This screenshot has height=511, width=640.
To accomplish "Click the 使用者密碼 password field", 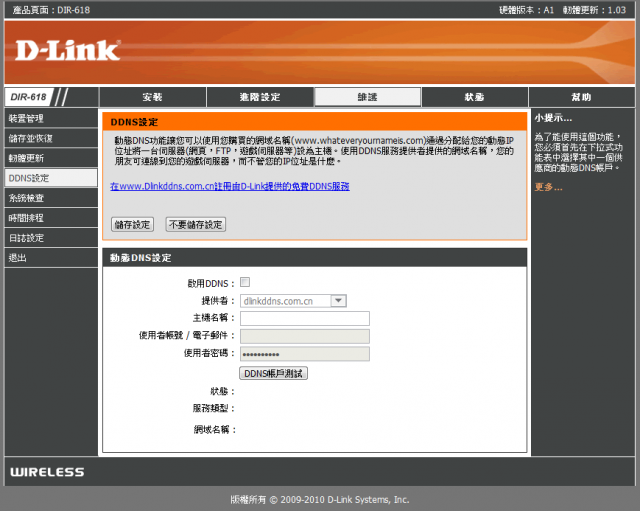I will pyautogui.click(x=305, y=354).
